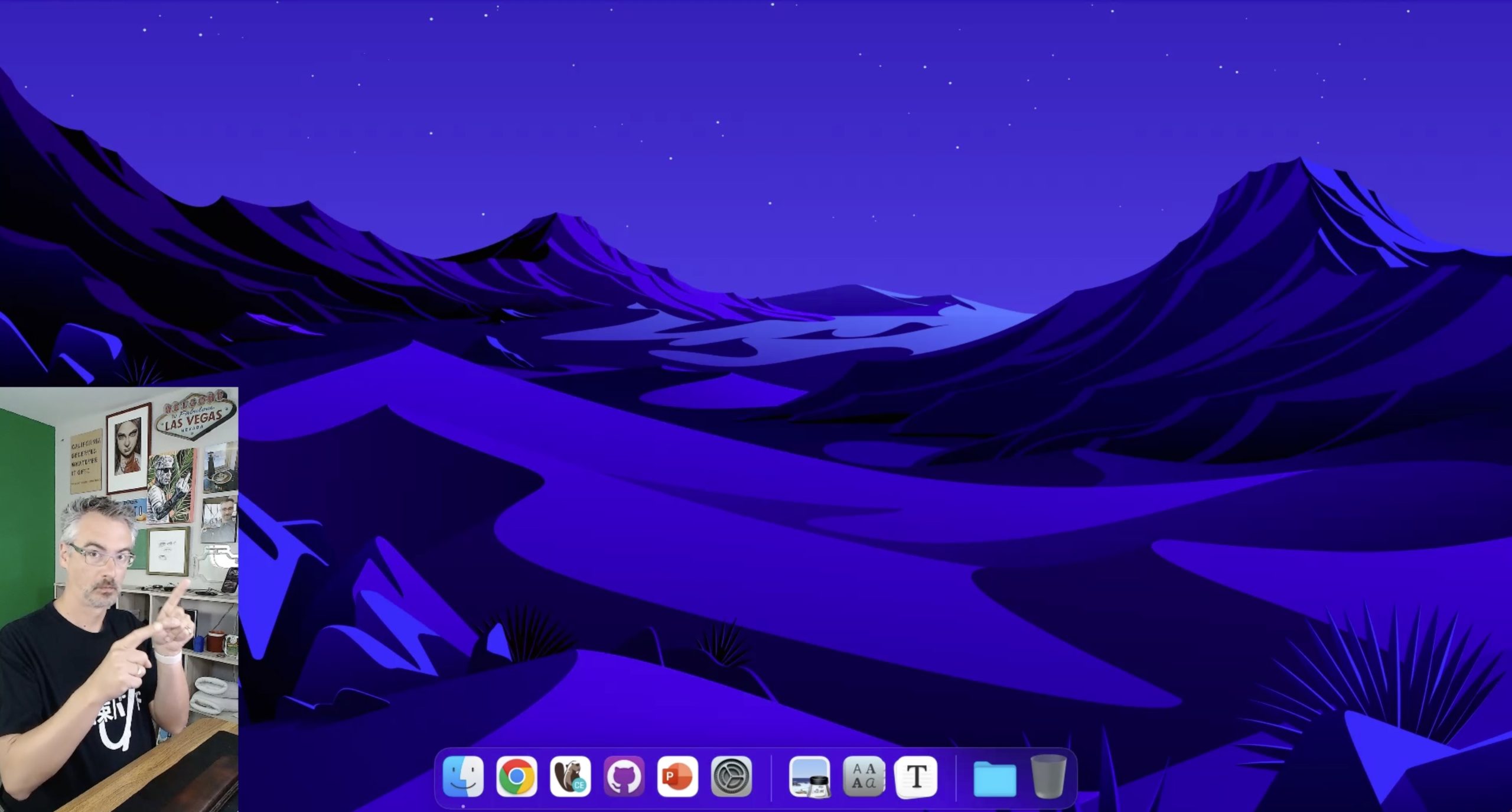Click Las Vegas sign in webcam video
The height and width of the screenshot is (812, 1512).
click(193, 417)
